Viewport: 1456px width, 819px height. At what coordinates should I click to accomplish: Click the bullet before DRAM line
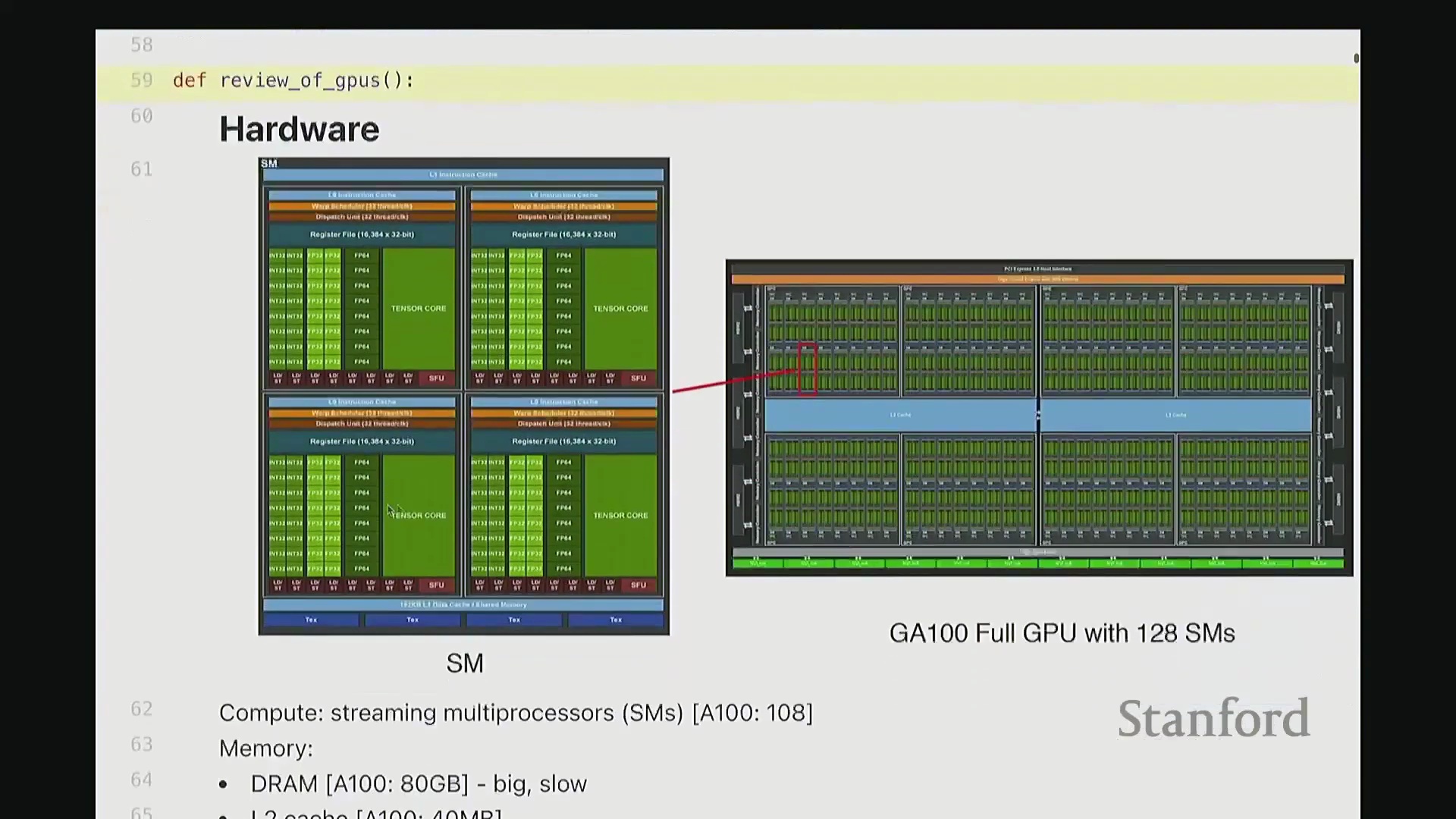click(223, 785)
